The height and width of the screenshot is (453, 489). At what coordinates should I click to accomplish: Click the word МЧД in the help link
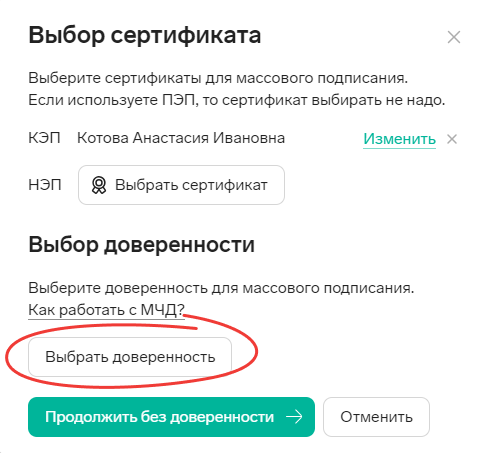158,310
